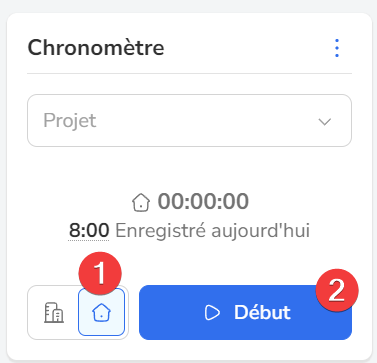Image resolution: width=377 pixels, height=363 pixels.
Task: Select the home remote work location
Action: tap(101, 312)
